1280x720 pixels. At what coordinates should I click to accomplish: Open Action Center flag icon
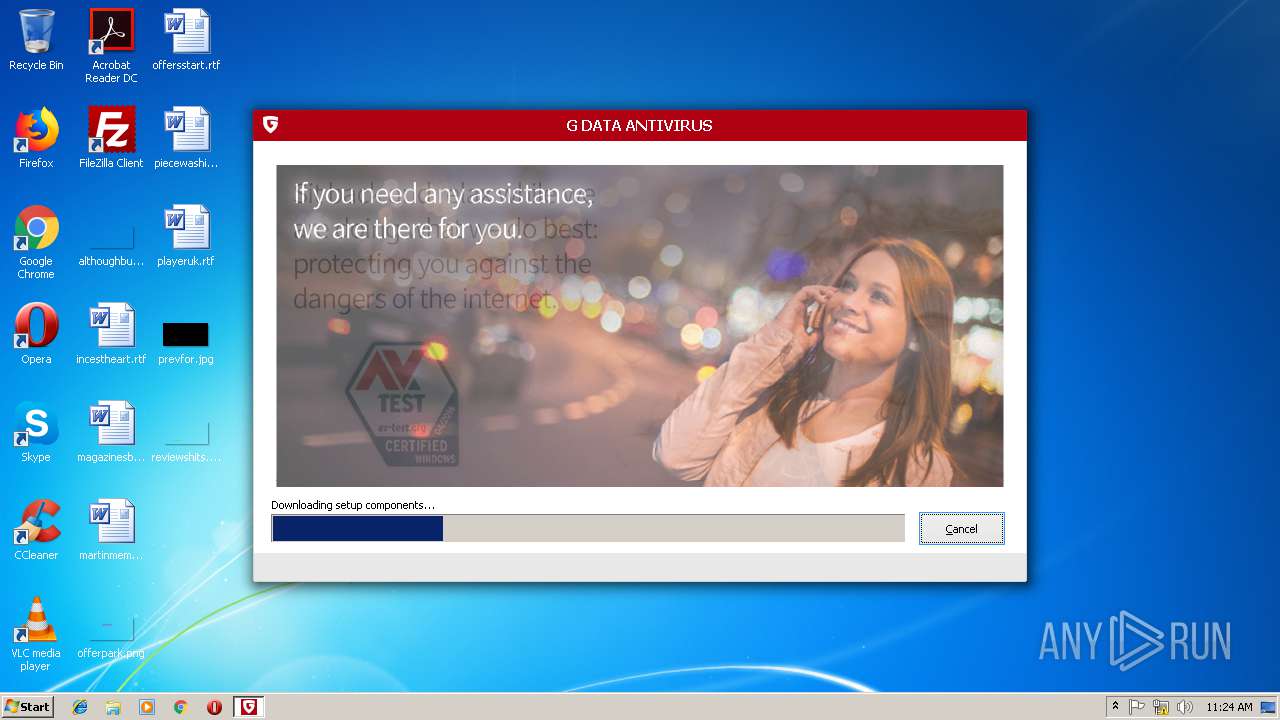tap(1137, 707)
